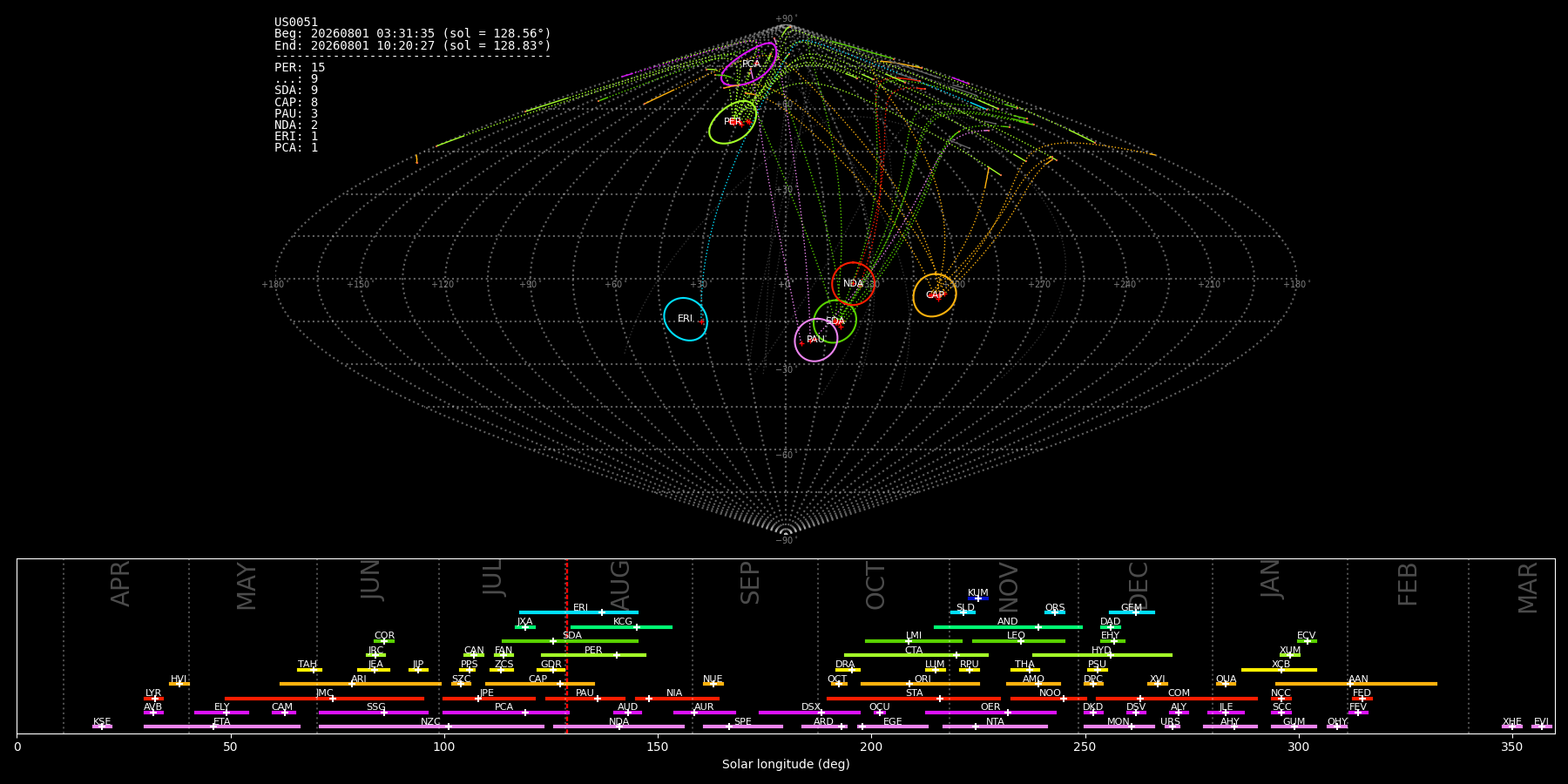Click the DEC month label
This screenshot has width=1568, height=784.
tap(1139, 585)
